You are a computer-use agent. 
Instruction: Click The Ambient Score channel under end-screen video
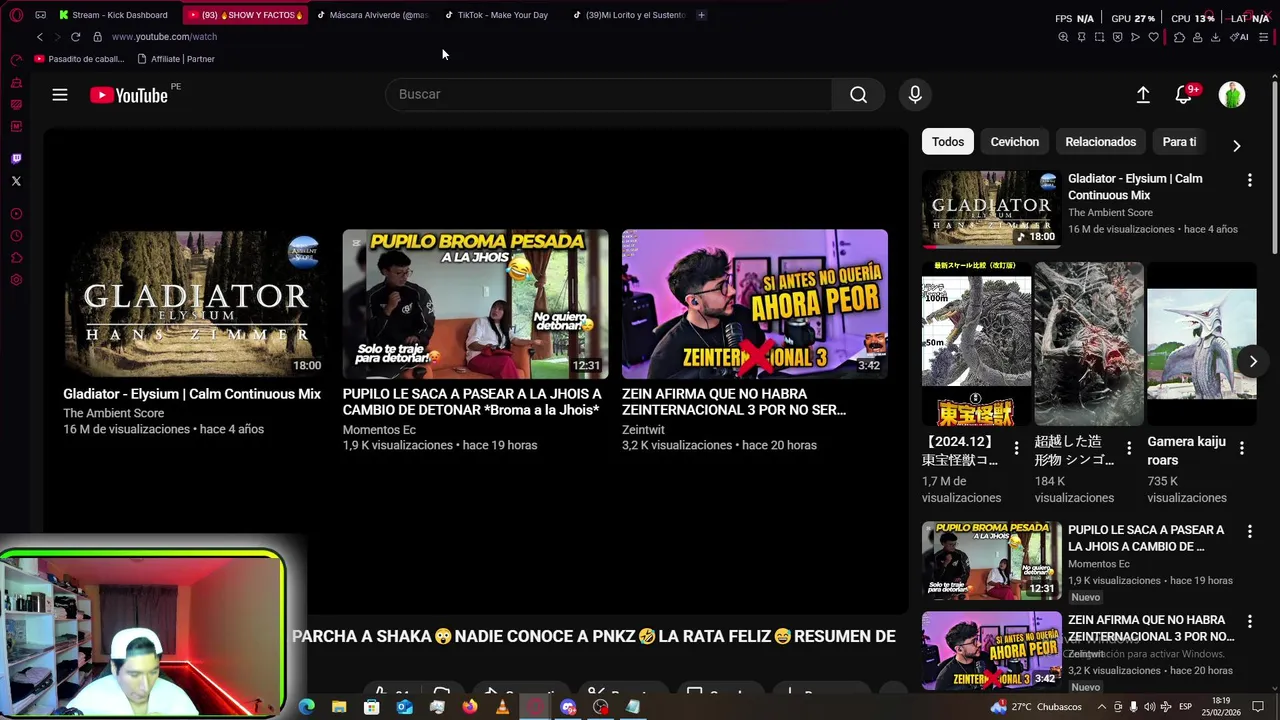click(x=113, y=413)
